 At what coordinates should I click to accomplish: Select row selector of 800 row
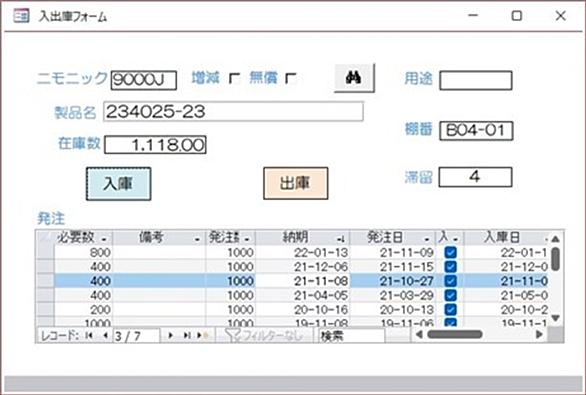pos(45,252)
